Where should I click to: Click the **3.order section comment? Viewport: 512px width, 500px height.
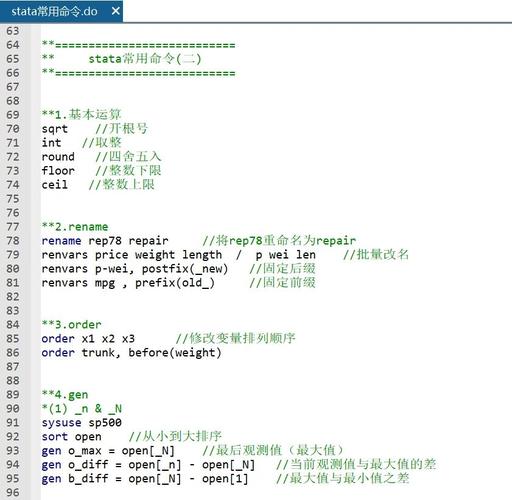point(72,324)
